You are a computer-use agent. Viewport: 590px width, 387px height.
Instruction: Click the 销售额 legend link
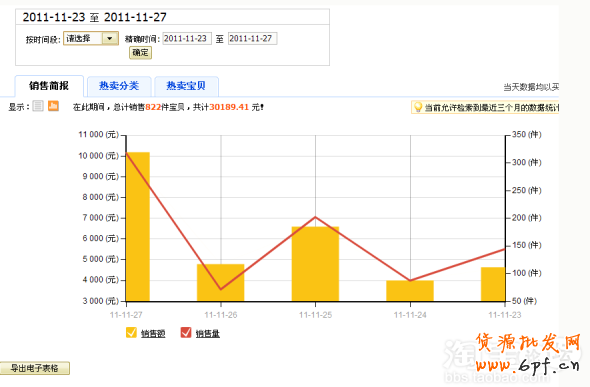coord(153,334)
